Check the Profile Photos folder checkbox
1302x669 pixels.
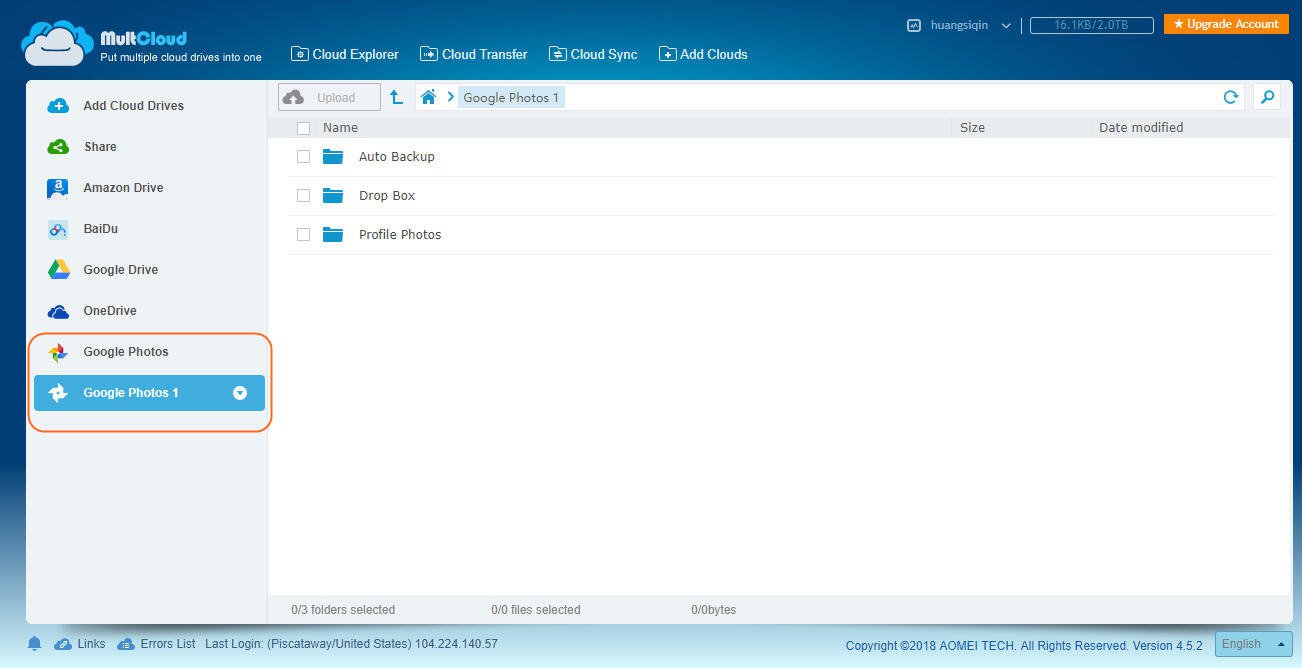(303, 234)
